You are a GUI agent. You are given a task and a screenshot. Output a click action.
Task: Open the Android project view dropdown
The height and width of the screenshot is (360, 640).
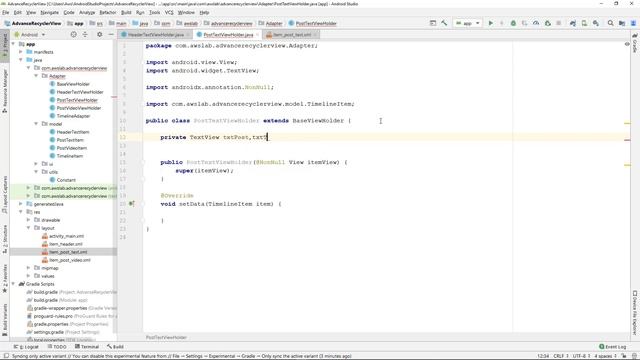tap(30, 35)
